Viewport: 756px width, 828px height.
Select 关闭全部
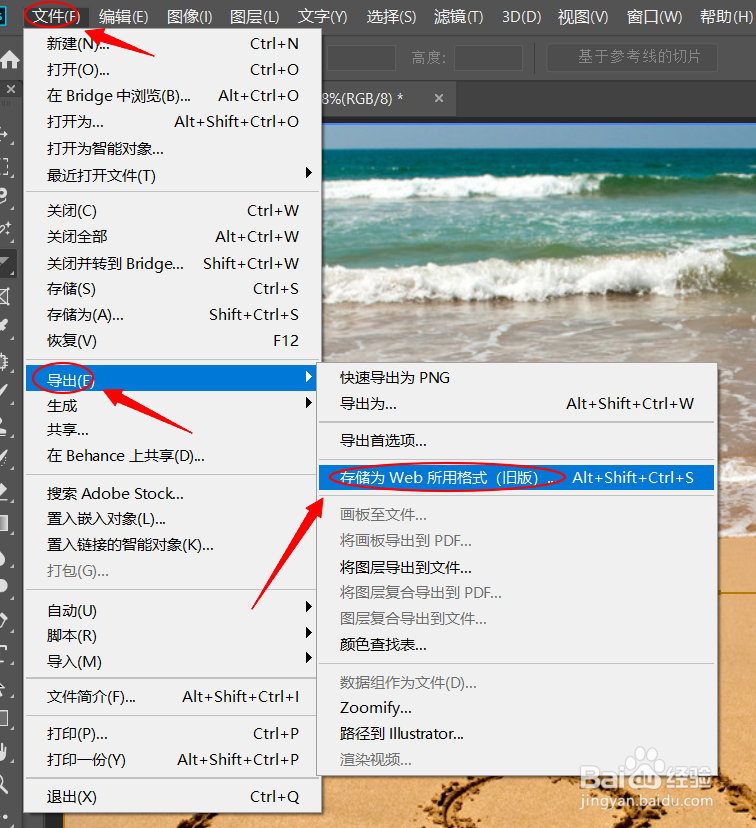tap(173, 237)
